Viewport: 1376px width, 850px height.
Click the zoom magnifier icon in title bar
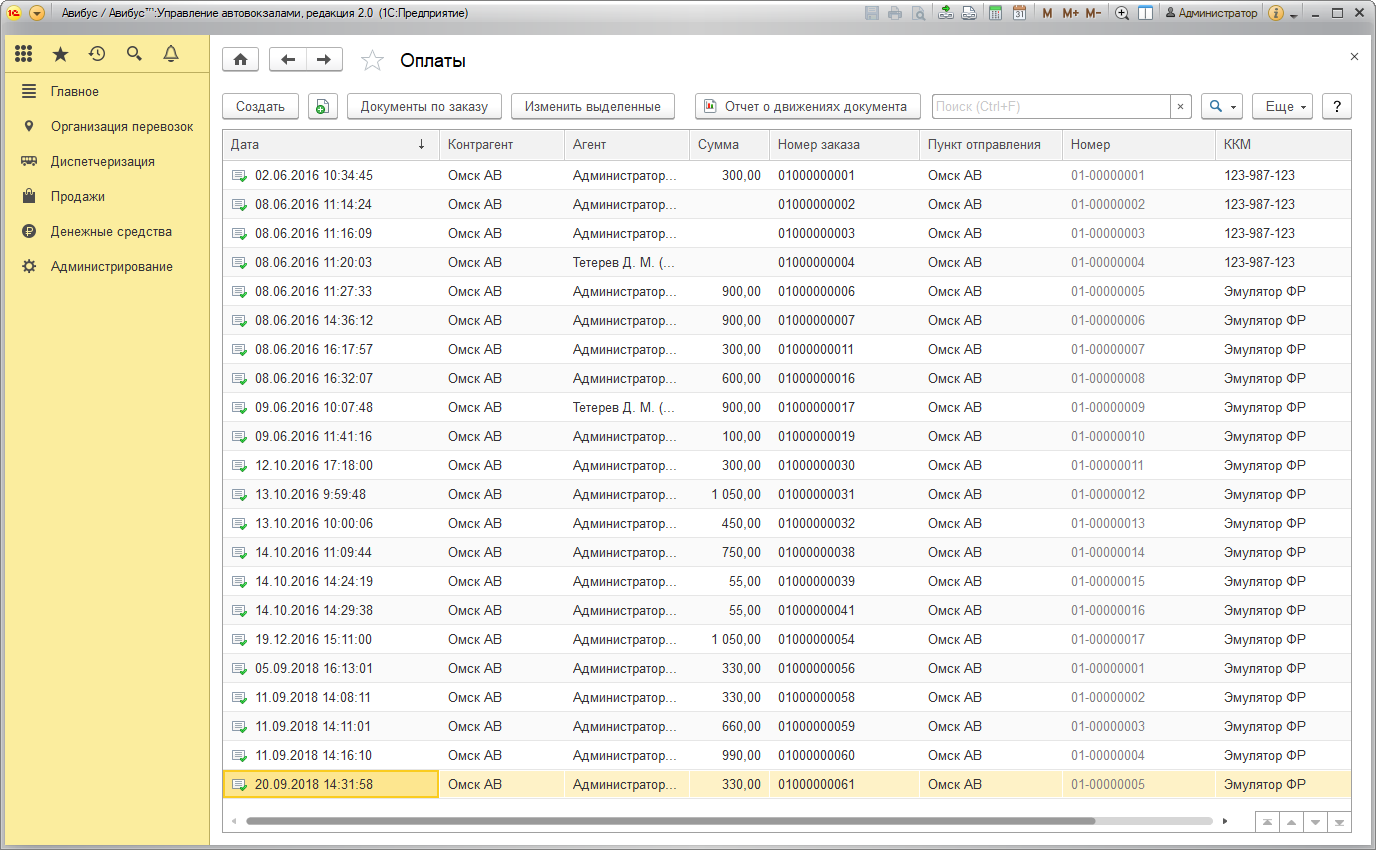[1122, 14]
